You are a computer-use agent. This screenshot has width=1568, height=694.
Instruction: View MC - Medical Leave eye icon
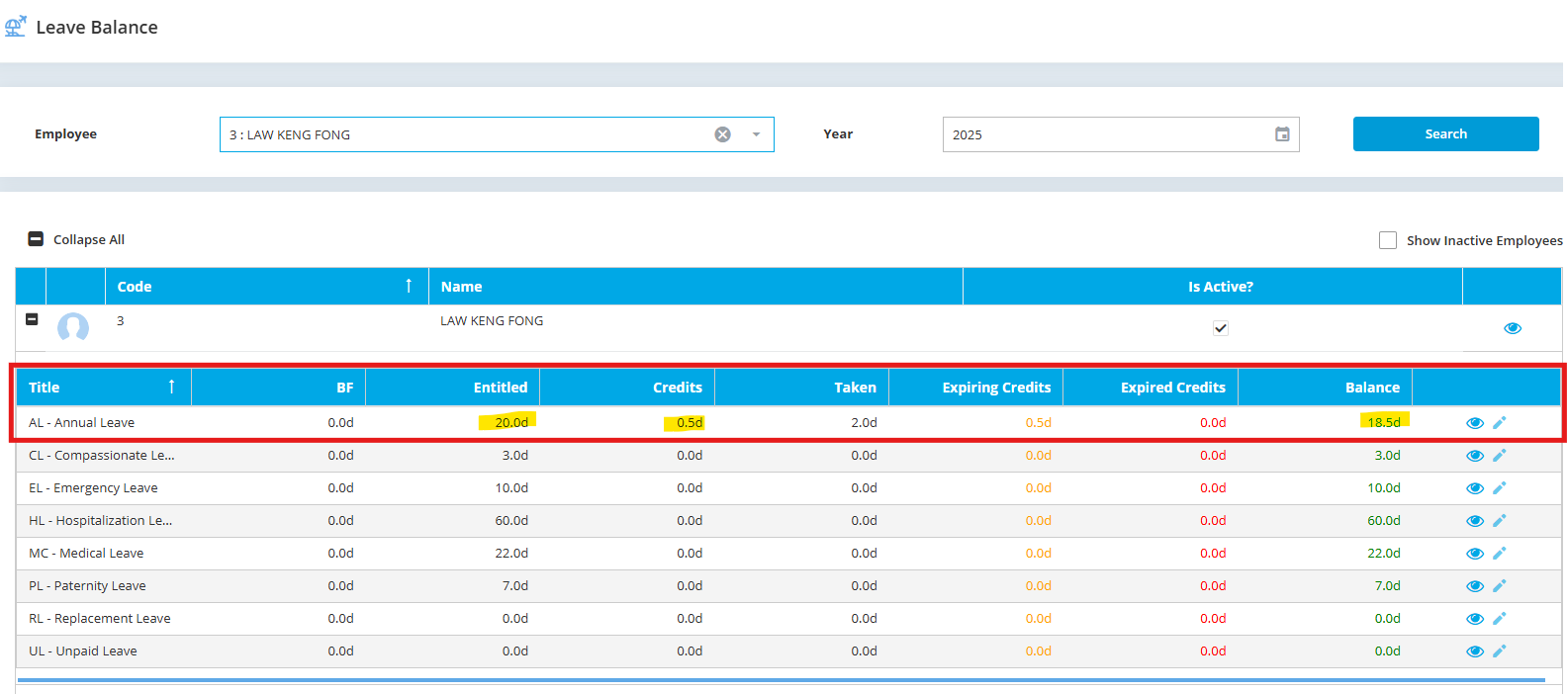[1475, 554]
